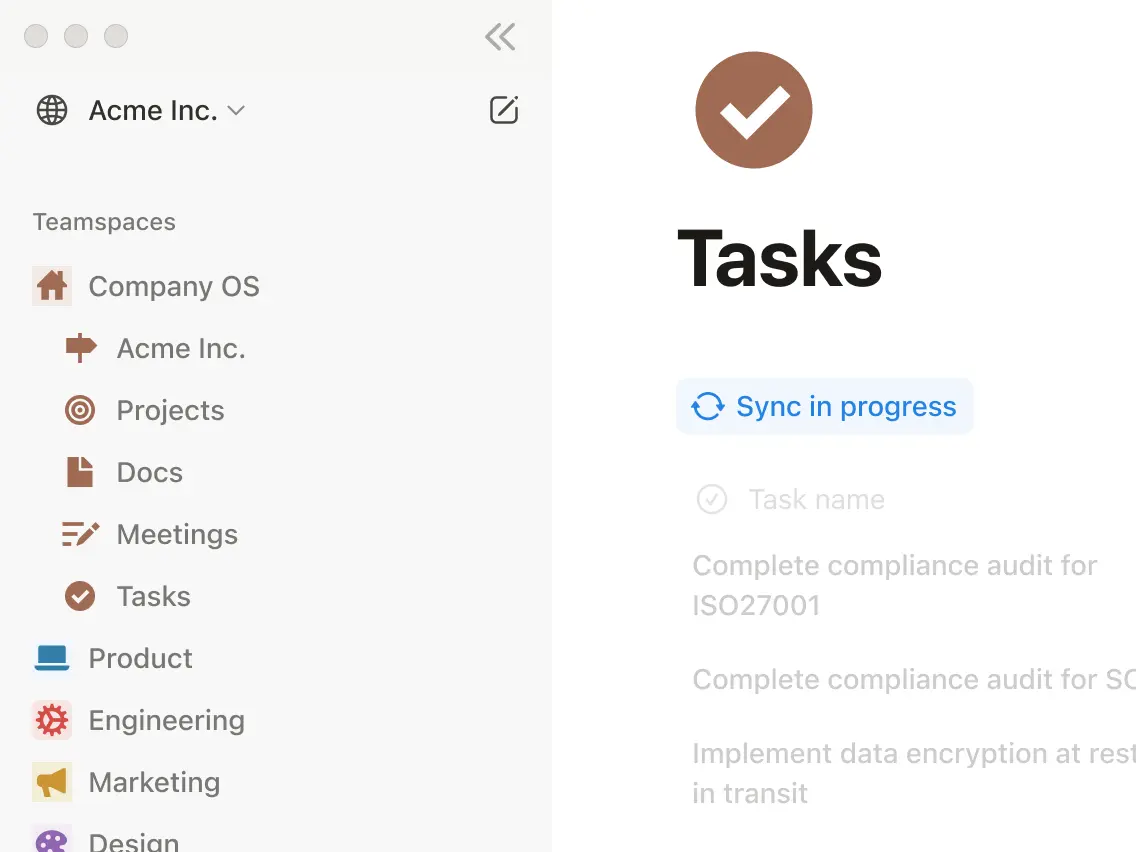Collapse the sidebar with double chevrons

[x=499, y=36]
